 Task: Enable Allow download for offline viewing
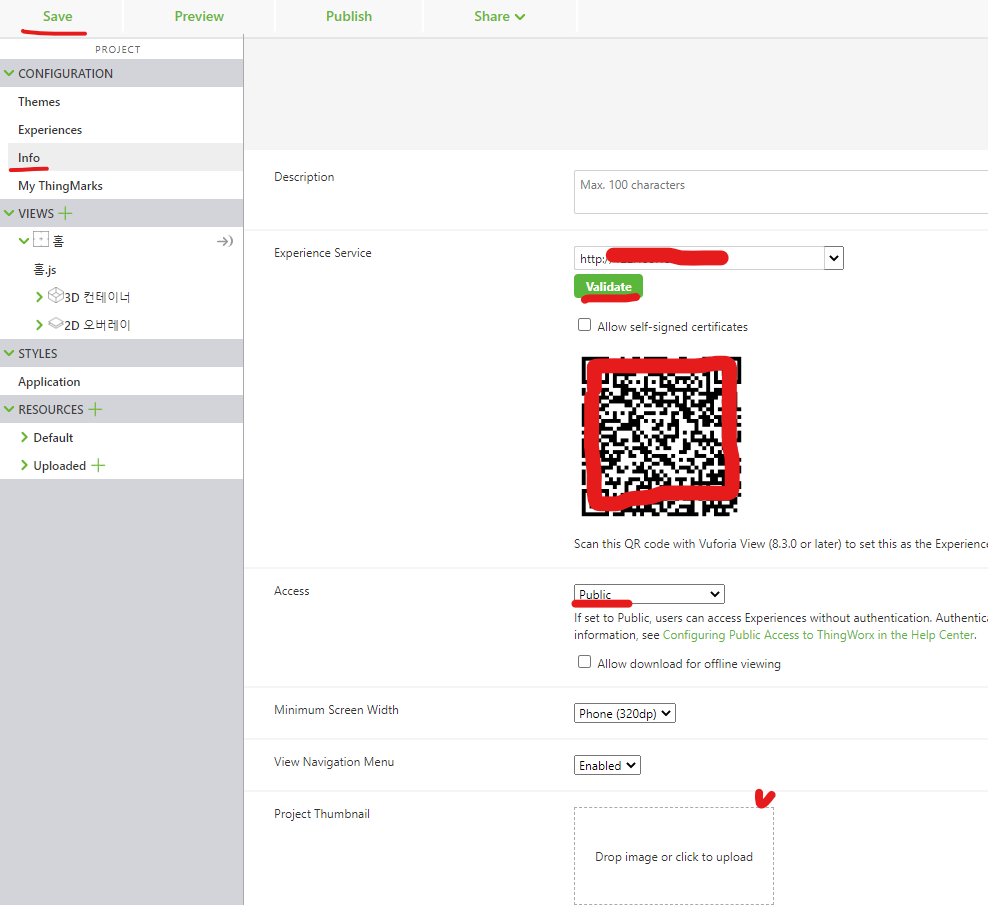pyautogui.click(x=585, y=662)
